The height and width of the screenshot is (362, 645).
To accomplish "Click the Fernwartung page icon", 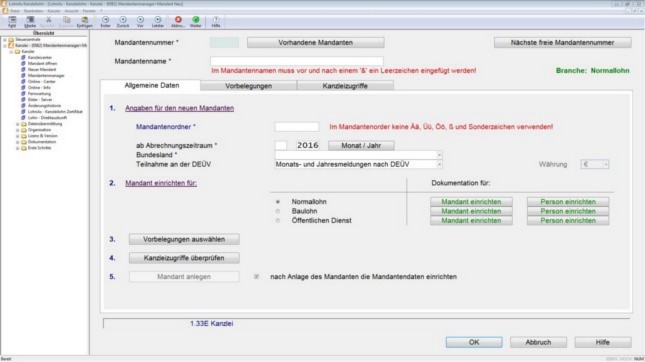I will [23, 94].
